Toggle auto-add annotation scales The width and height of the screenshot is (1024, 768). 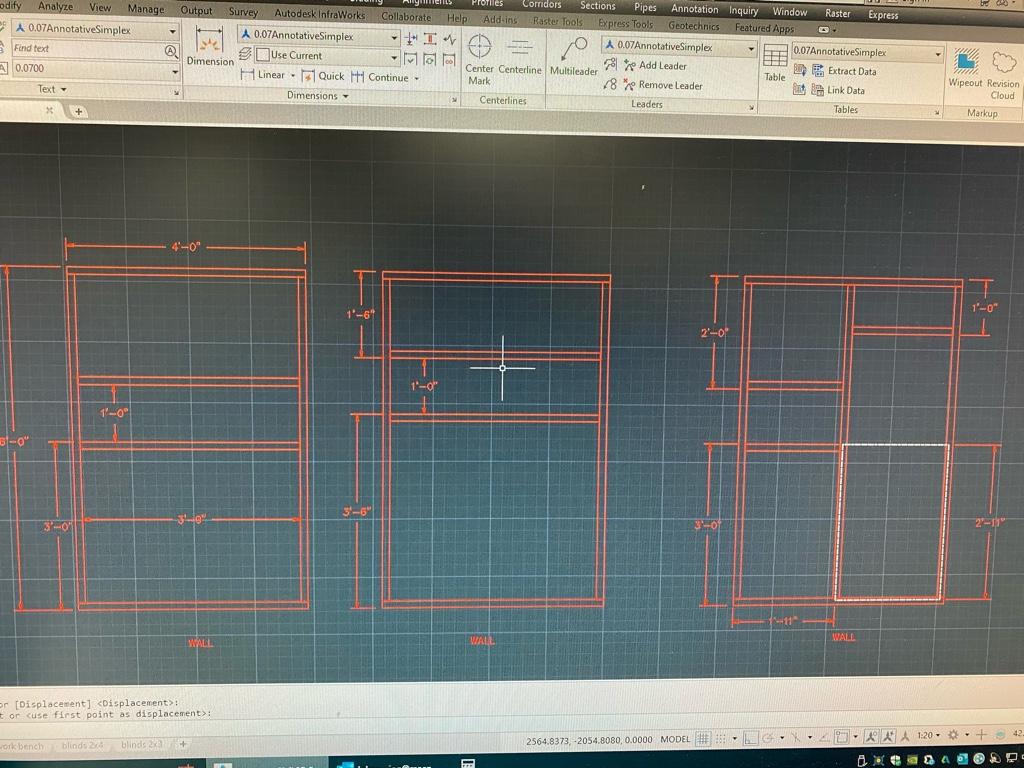888,737
